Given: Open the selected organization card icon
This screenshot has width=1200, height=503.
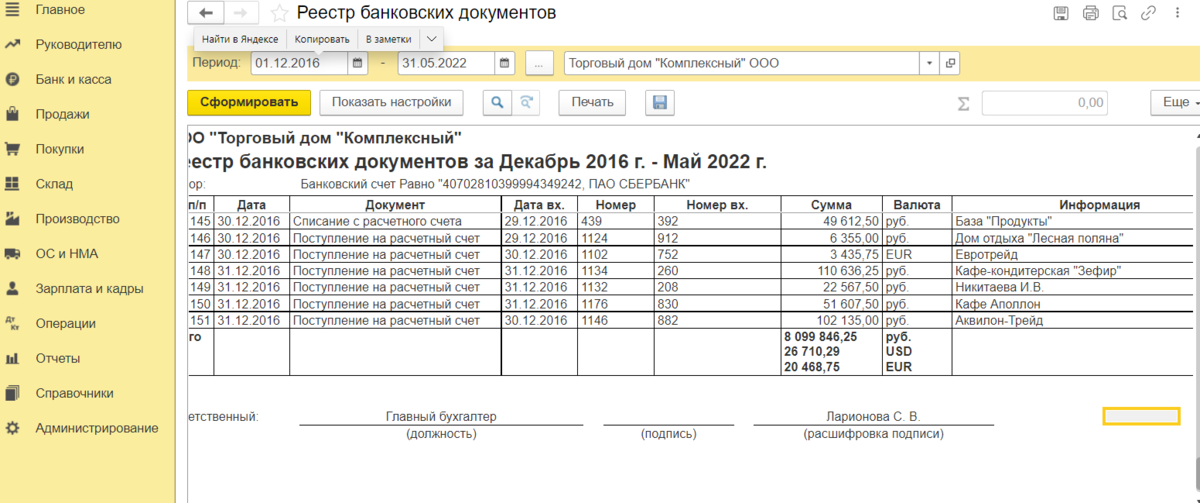Looking at the screenshot, I should [x=949, y=63].
